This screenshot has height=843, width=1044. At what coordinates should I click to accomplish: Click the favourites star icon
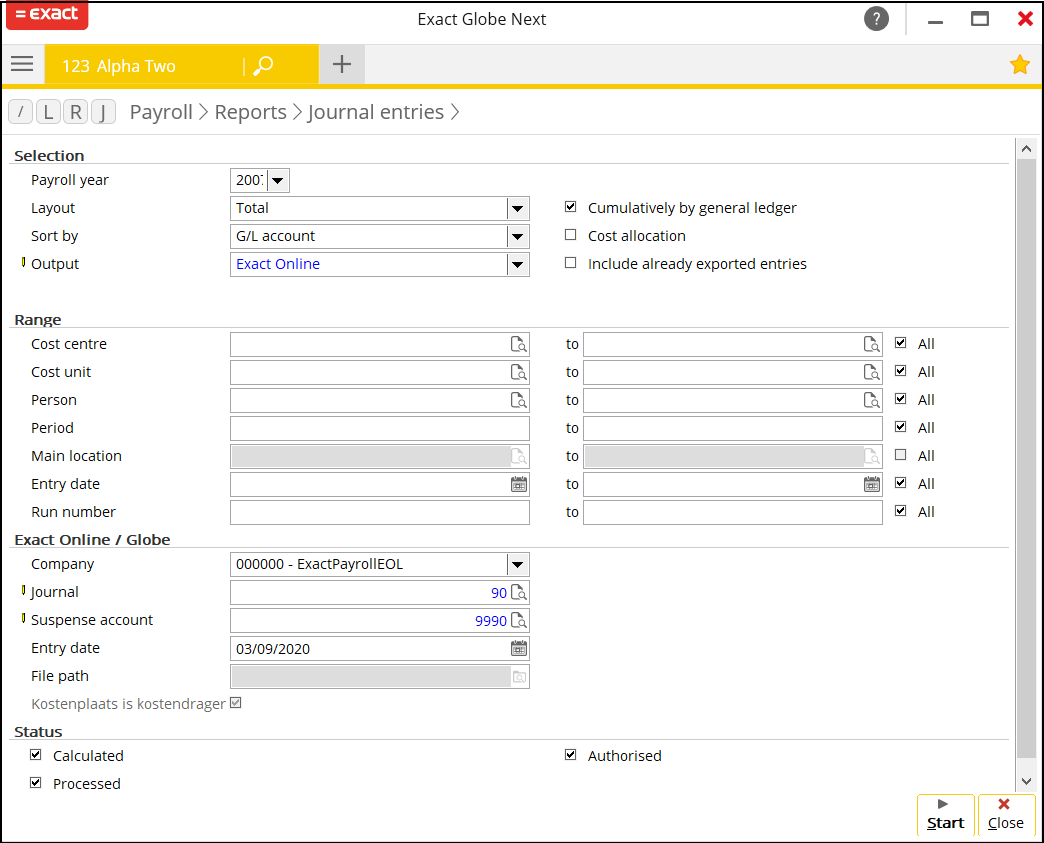click(x=1019, y=65)
